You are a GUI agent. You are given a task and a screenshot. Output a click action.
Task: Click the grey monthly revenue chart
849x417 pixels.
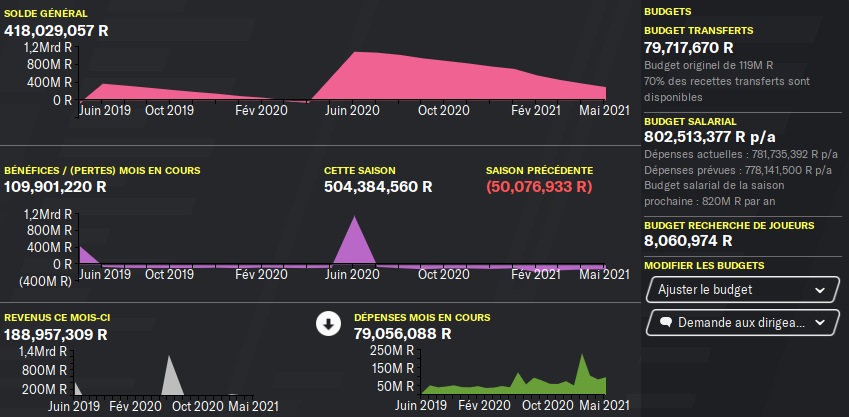(173, 376)
